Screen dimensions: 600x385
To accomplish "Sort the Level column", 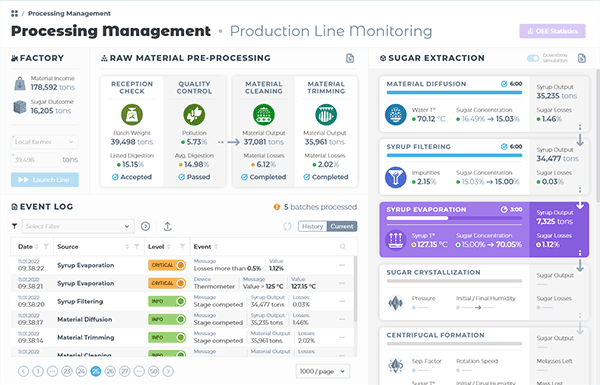I will (169, 247).
